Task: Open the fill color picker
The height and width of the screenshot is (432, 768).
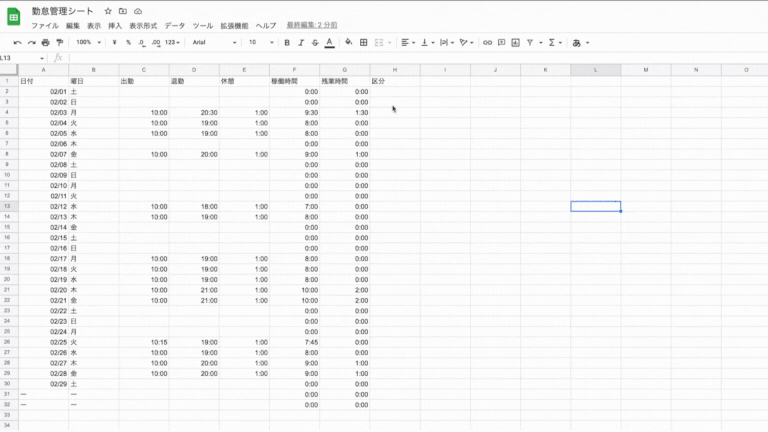Action: [x=348, y=43]
